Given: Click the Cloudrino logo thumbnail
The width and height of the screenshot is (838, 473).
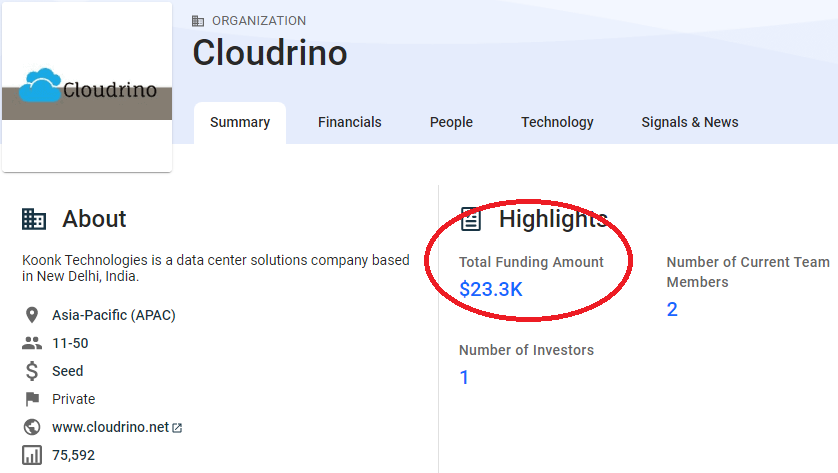Looking at the screenshot, I should tap(87, 87).
